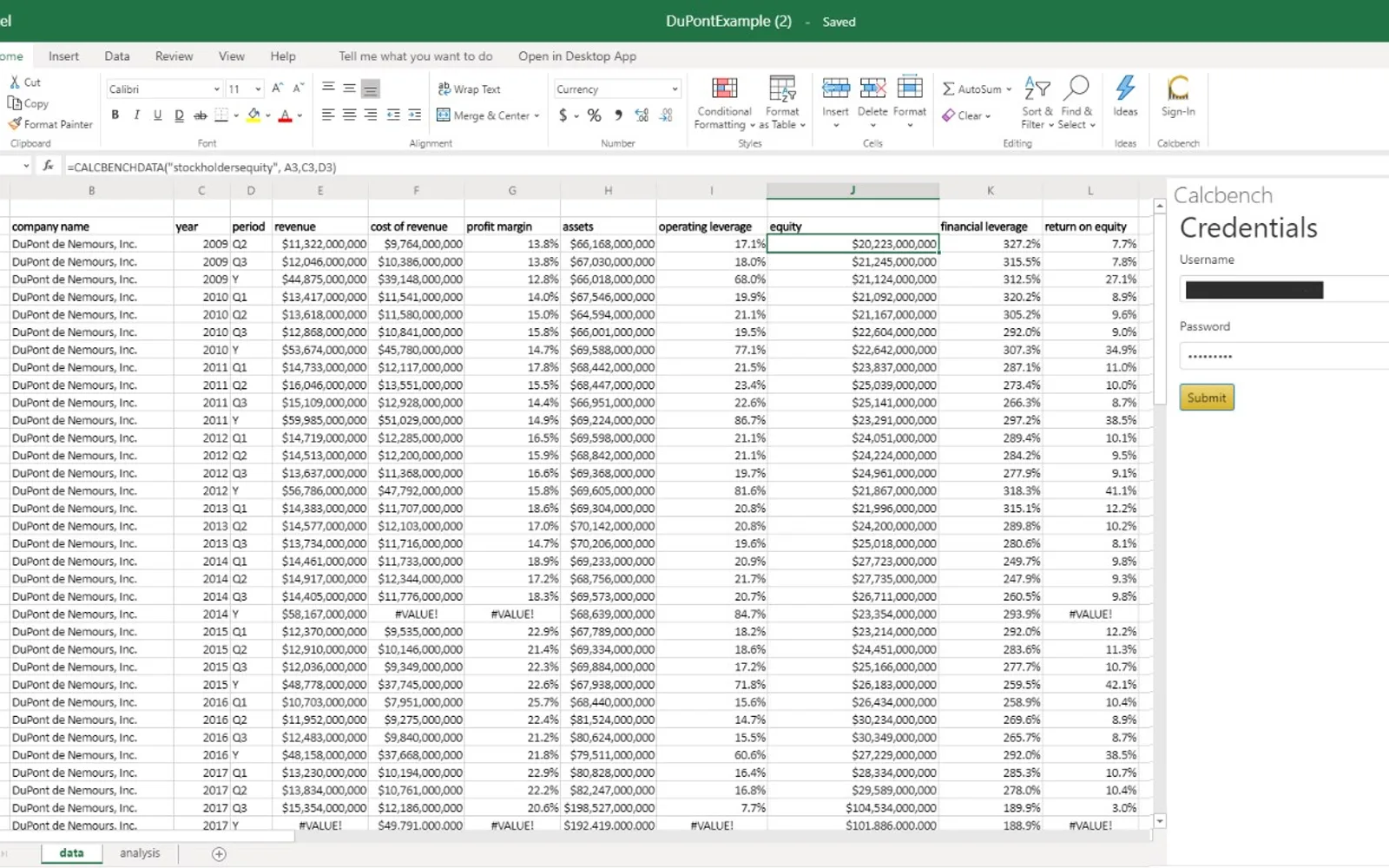This screenshot has width=1389, height=868.
Task: Expand the Merge & Center options
Action: [x=537, y=116]
